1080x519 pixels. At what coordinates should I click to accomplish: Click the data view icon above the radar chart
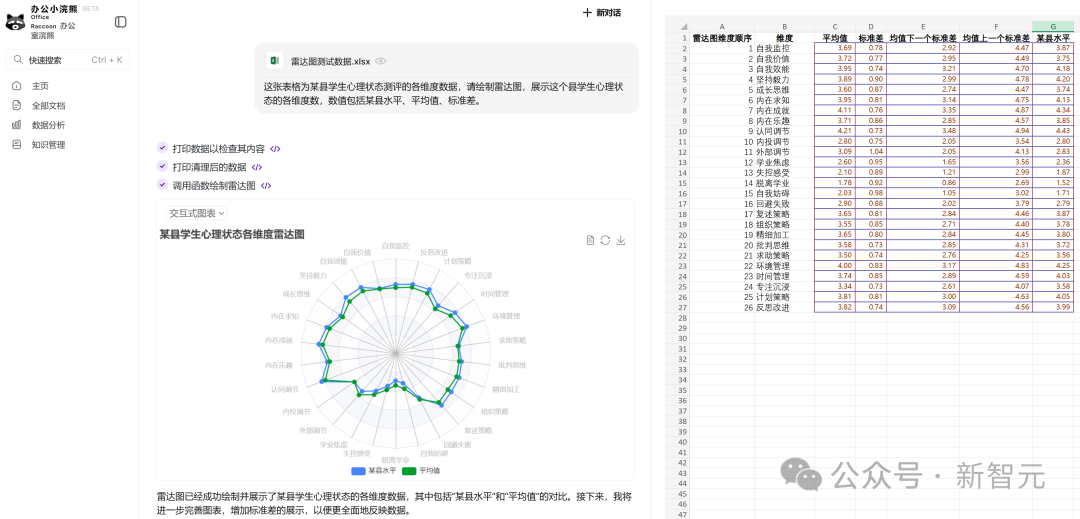(x=590, y=240)
